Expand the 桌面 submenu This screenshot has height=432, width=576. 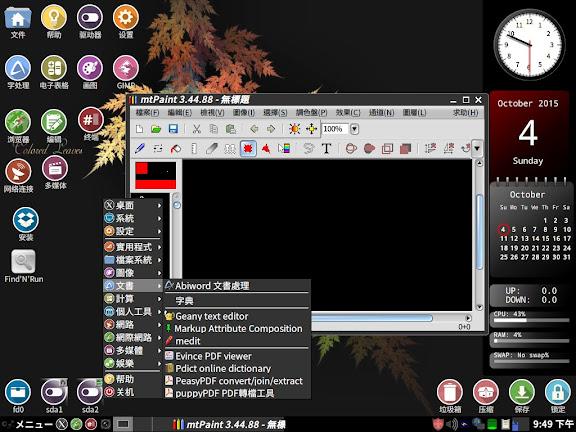(133, 205)
